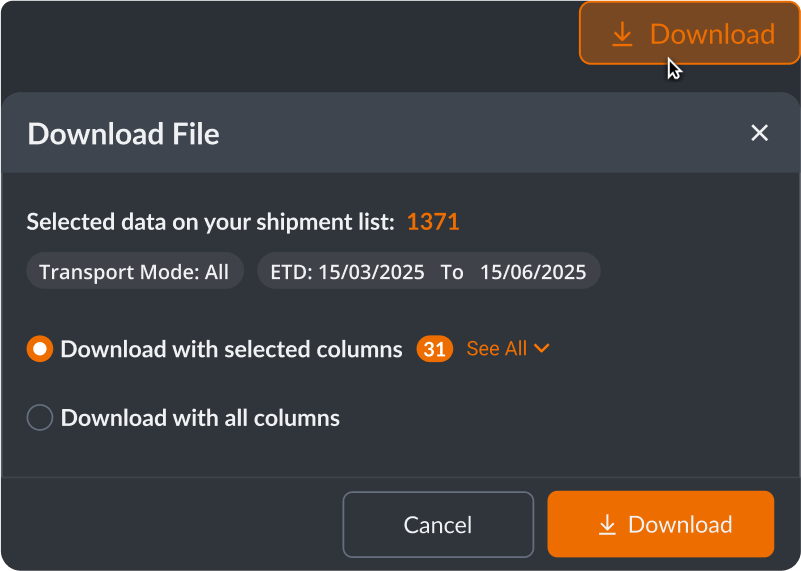
Task: Confirm with the solid orange Download button
Action: pyautogui.click(x=660, y=524)
